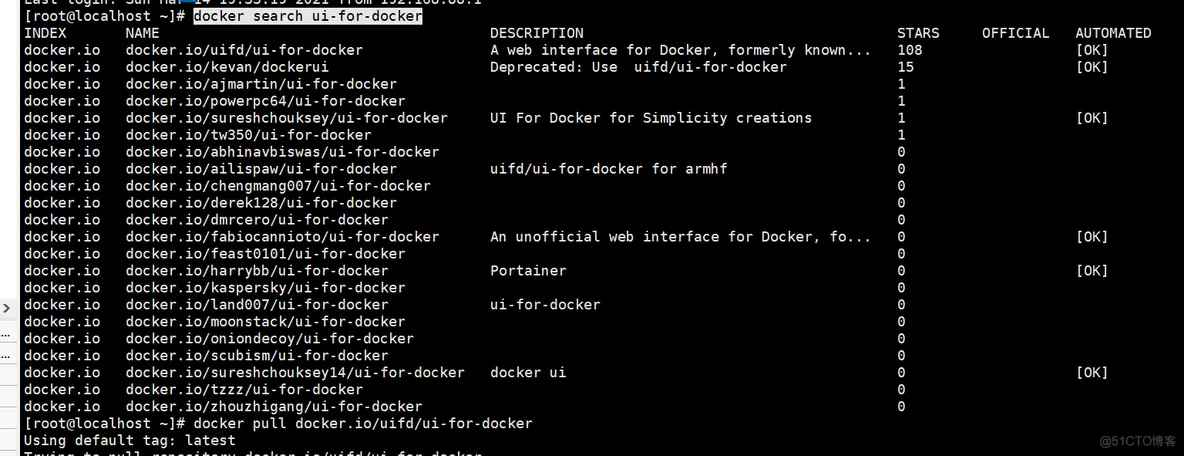
Task: Select the INDEX column header
Action: [45, 33]
